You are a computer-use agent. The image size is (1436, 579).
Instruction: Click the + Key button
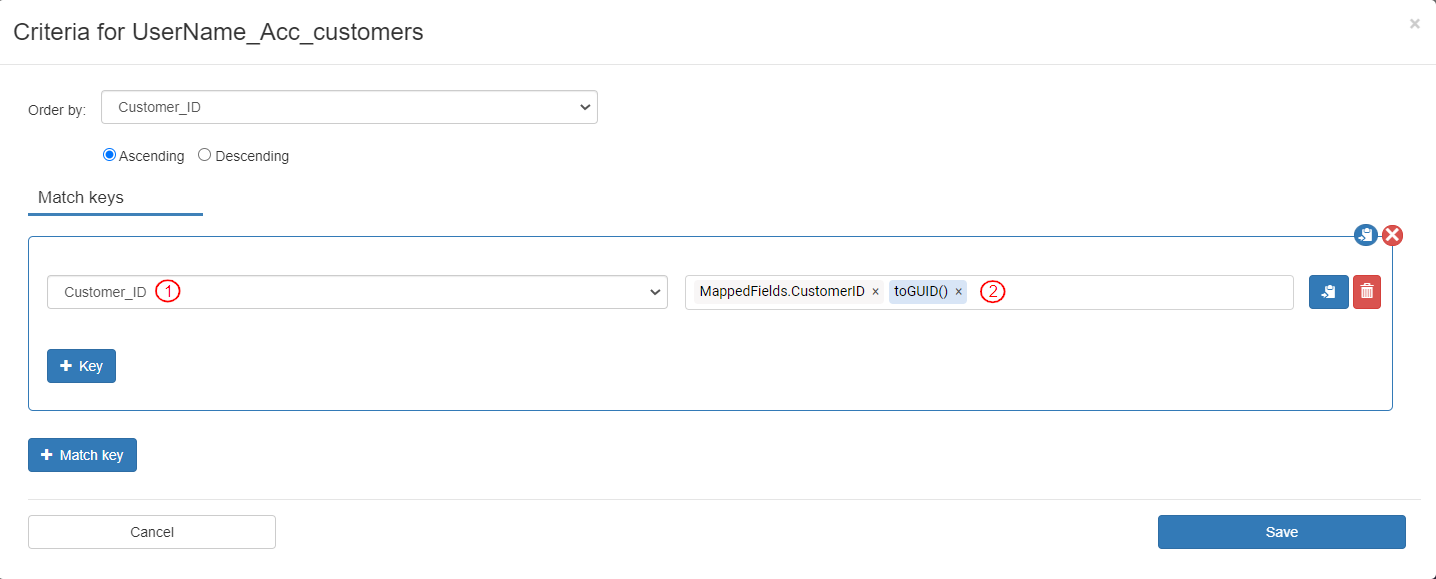click(81, 366)
